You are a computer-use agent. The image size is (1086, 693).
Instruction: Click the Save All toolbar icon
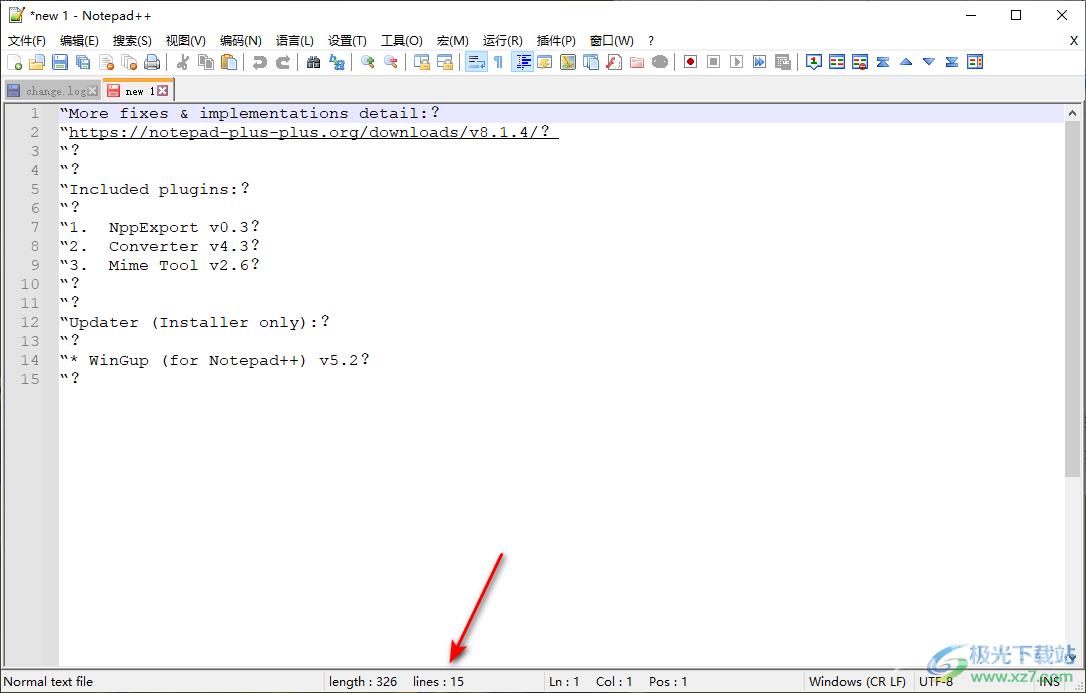[x=83, y=62]
